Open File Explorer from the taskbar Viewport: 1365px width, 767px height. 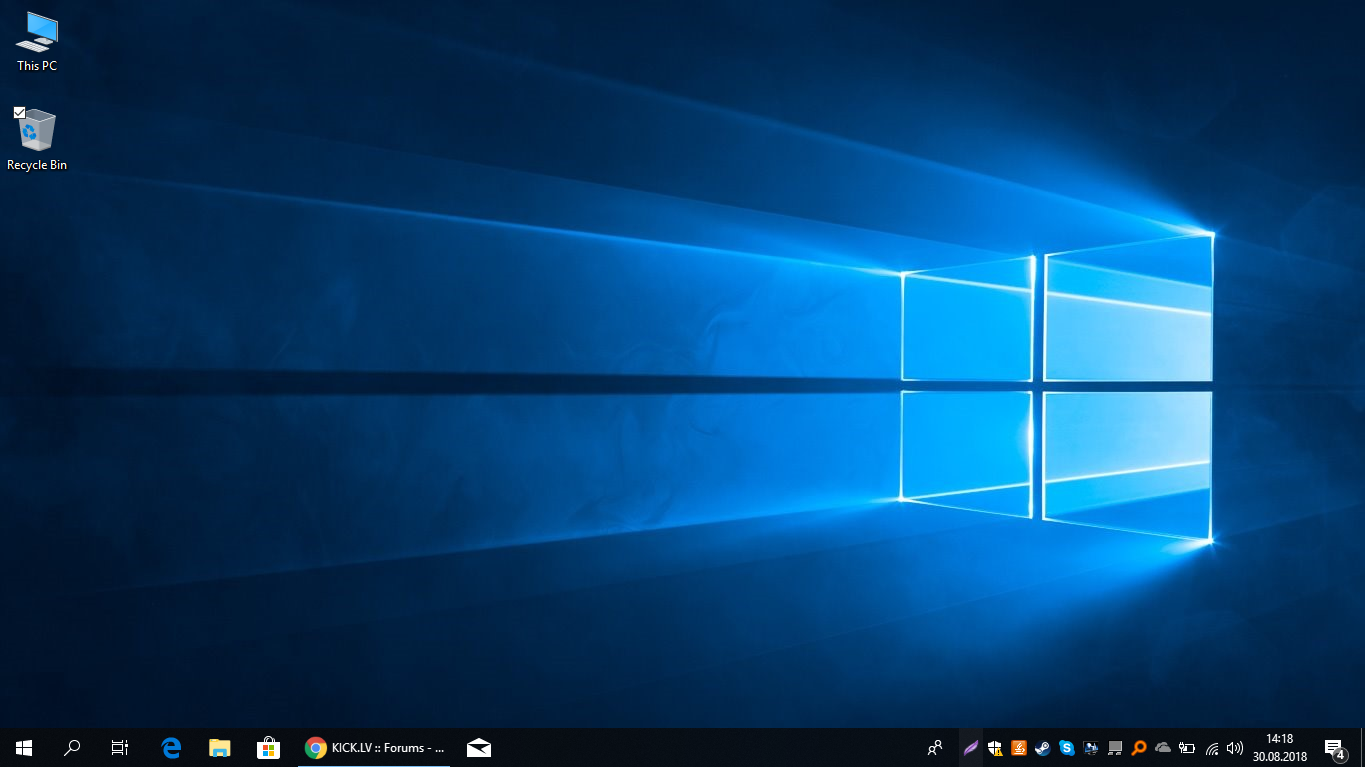point(219,747)
